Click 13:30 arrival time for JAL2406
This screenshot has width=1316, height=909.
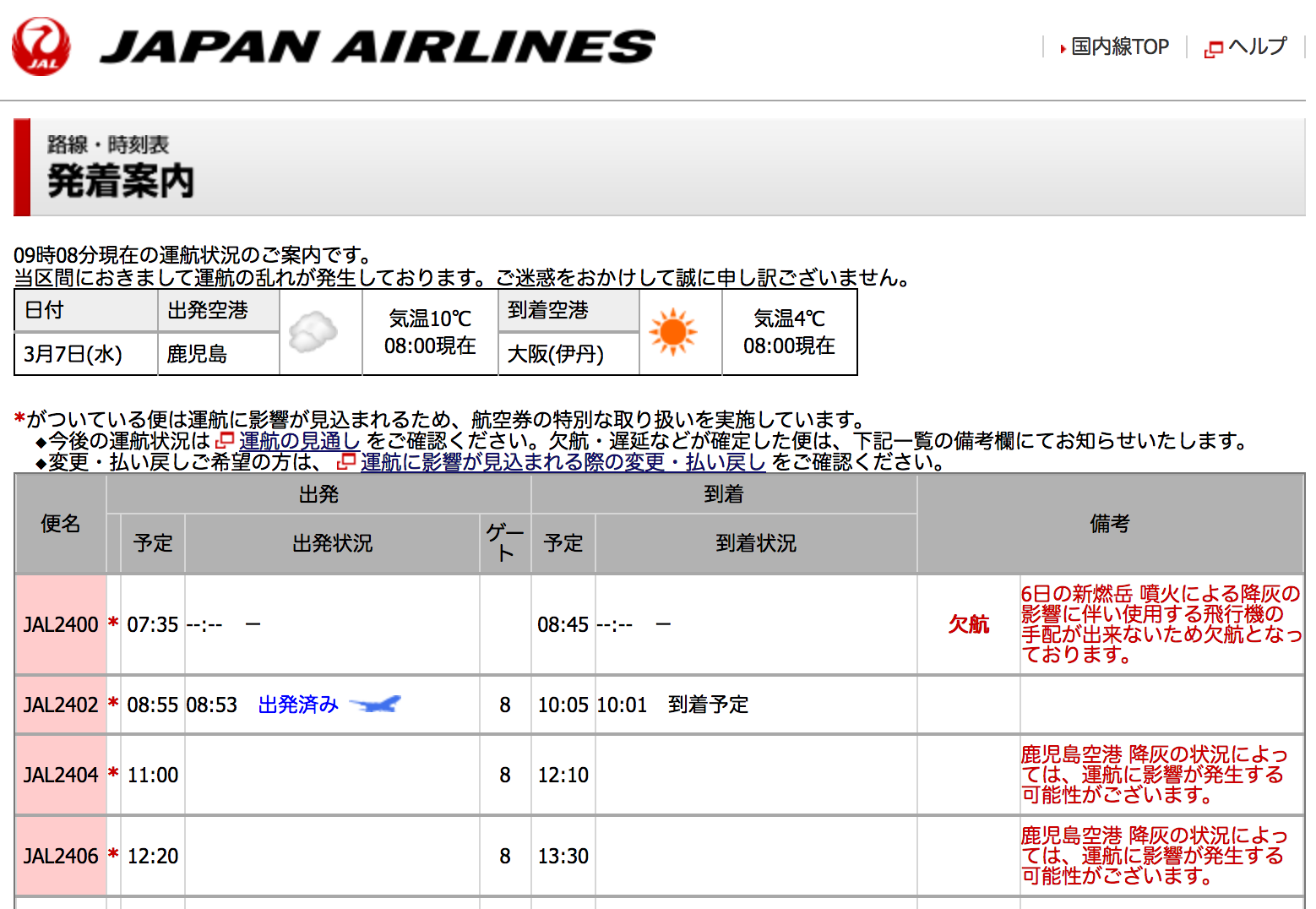563,856
